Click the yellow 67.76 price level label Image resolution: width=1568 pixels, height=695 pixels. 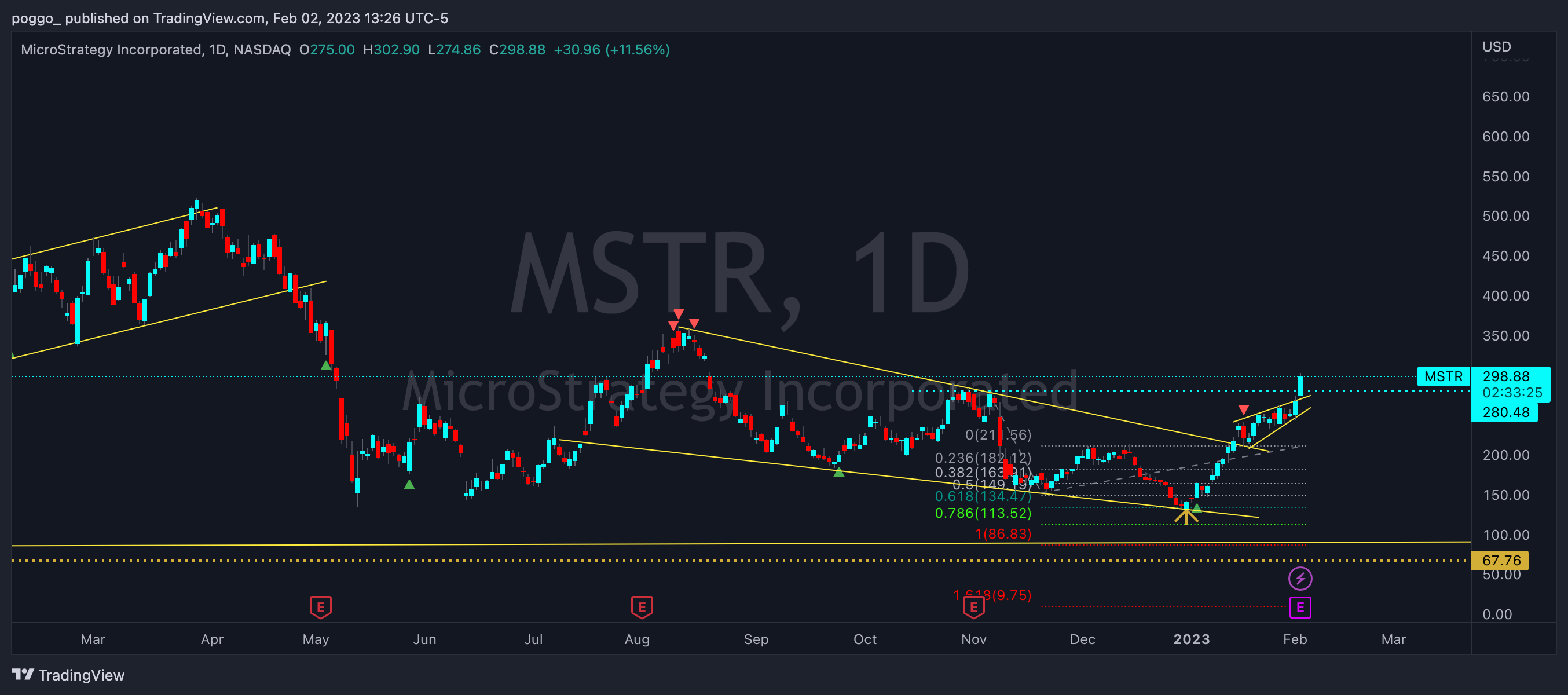click(1500, 560)
